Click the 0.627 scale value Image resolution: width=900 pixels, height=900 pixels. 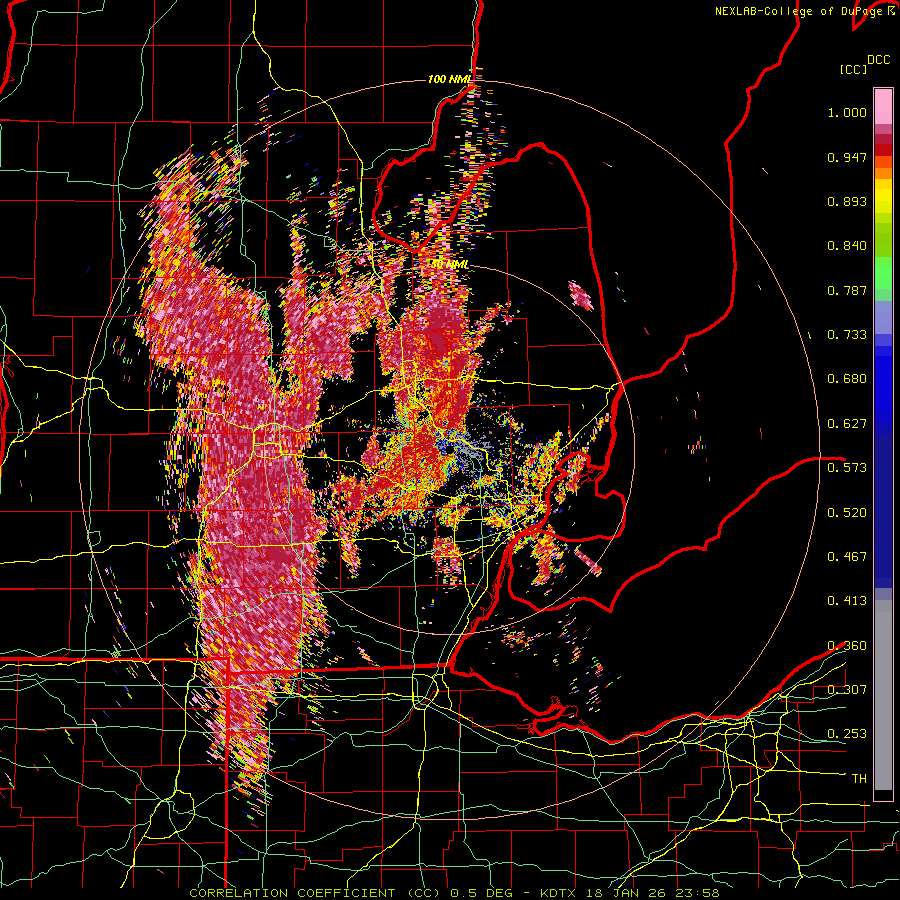coord(847,424)
